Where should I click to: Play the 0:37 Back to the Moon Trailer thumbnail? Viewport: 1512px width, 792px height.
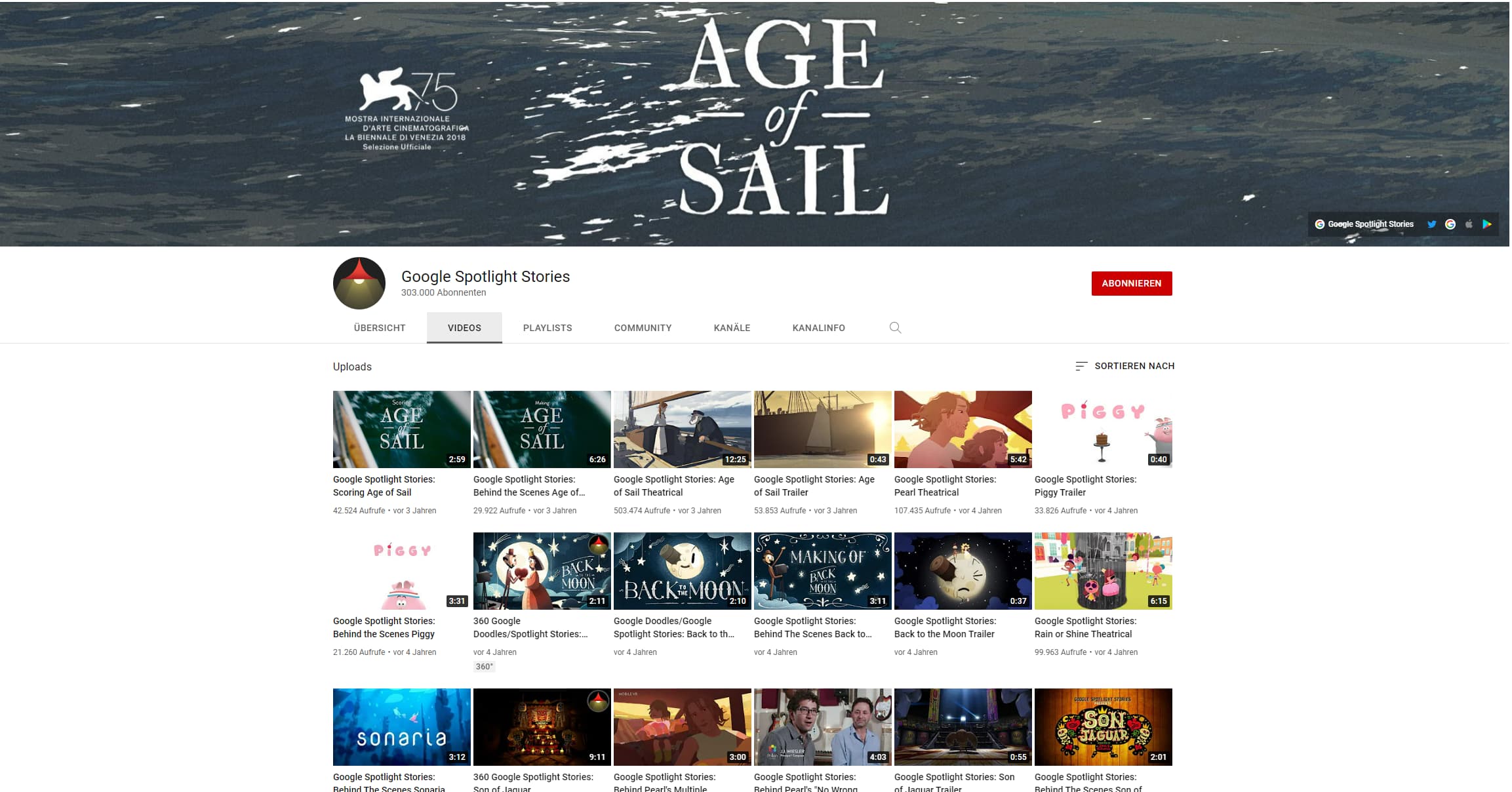pos(963,571)
